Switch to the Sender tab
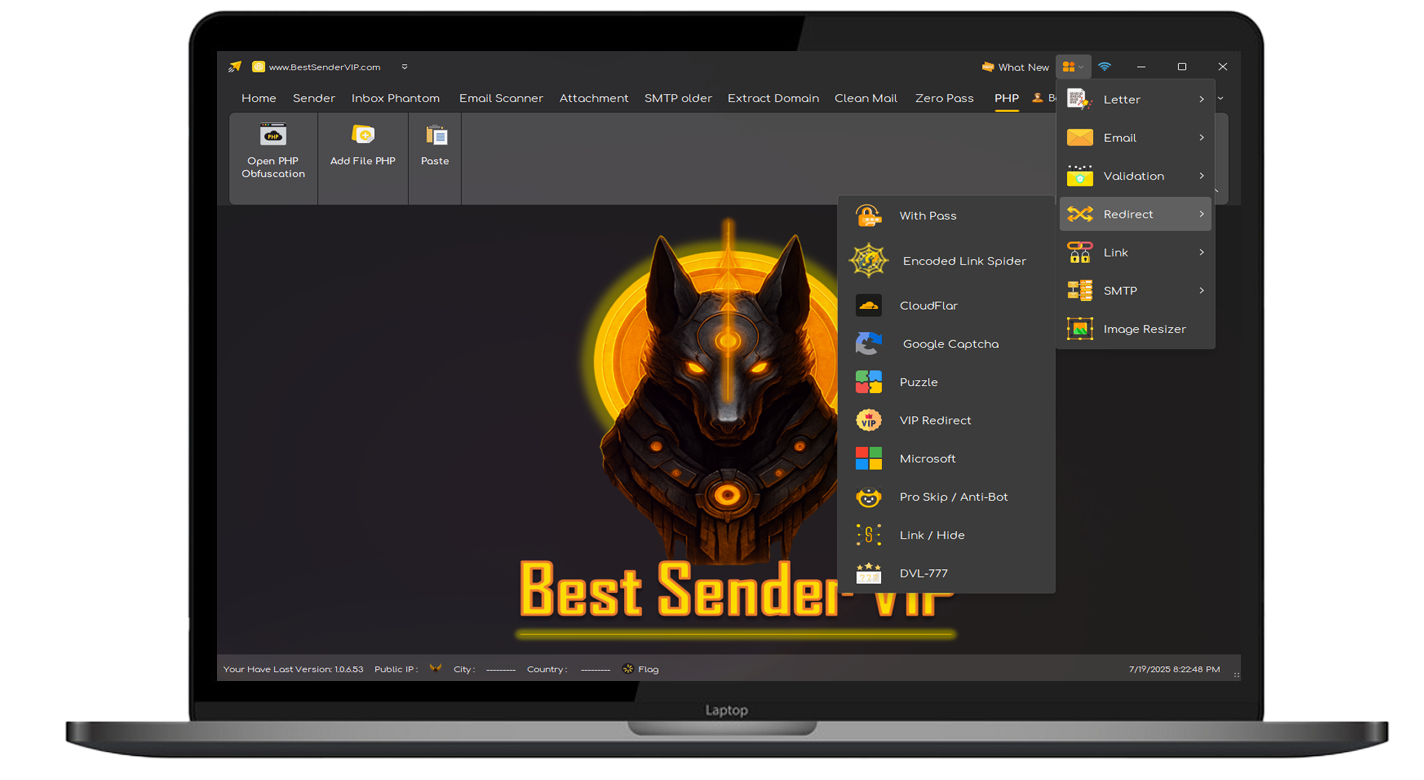Image resolution: width=1424 pixels, height=780 pixels. (x=314, y=98)
